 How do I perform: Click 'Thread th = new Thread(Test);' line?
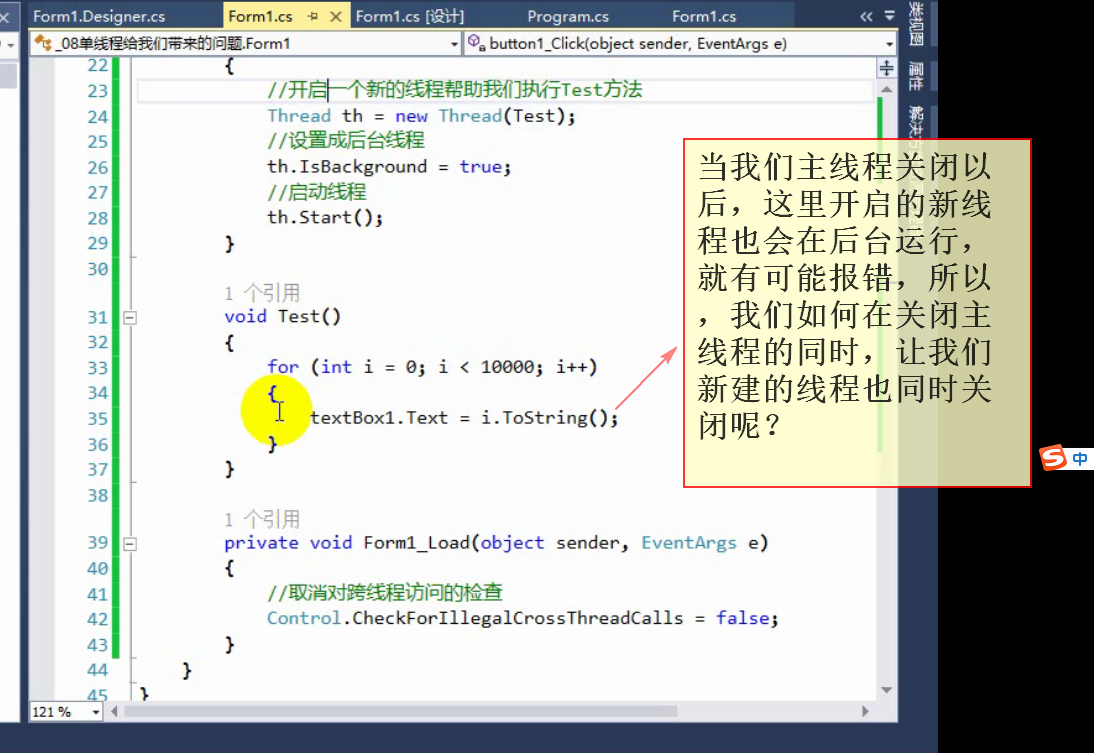[421, 116]
